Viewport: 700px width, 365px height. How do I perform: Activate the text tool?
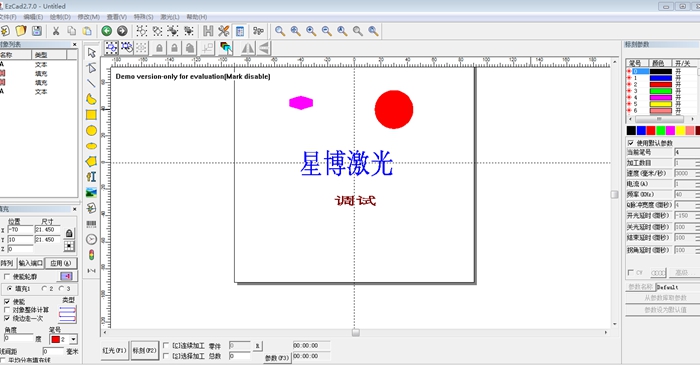[91, 177]
